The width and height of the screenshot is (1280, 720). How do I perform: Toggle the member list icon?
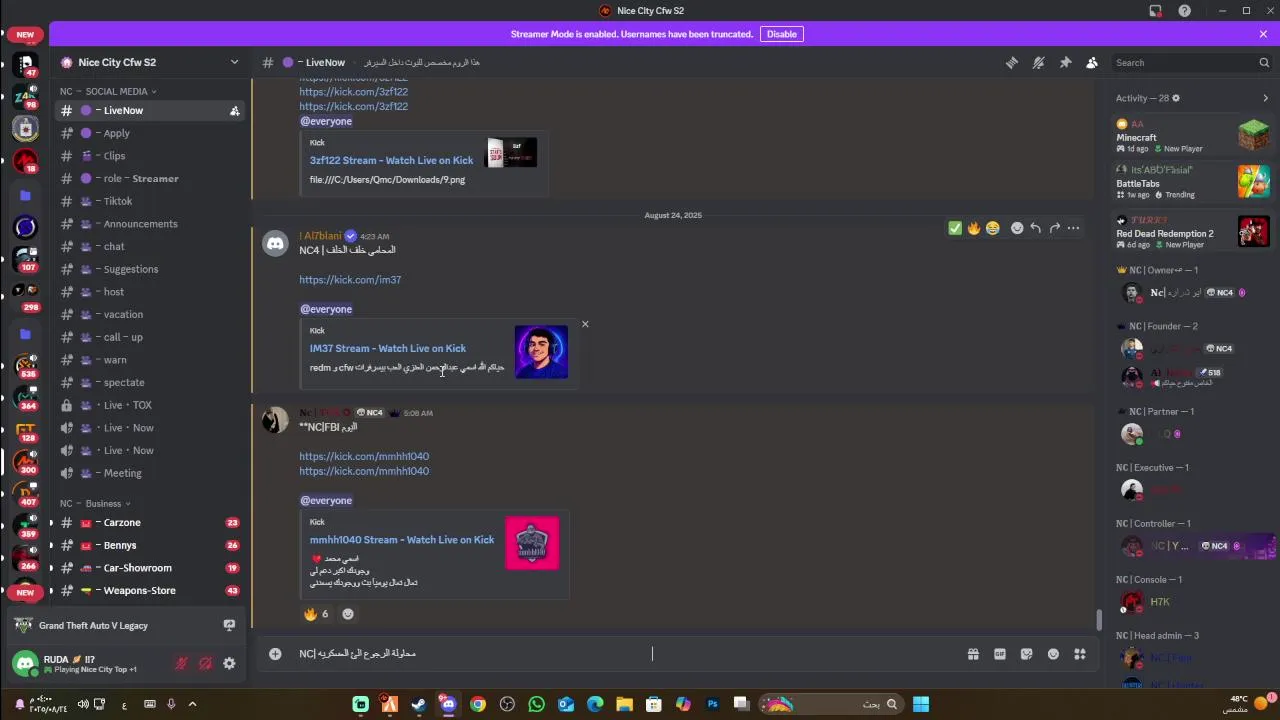point(1092,62)
